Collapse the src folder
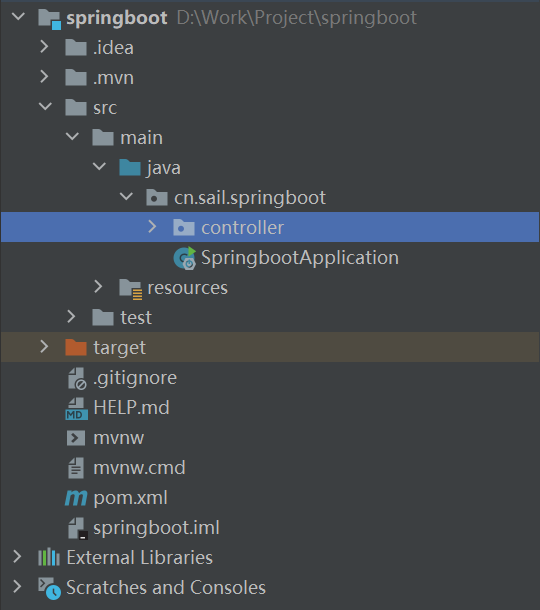Screen dimensions: 540x610 click(46, 107)
